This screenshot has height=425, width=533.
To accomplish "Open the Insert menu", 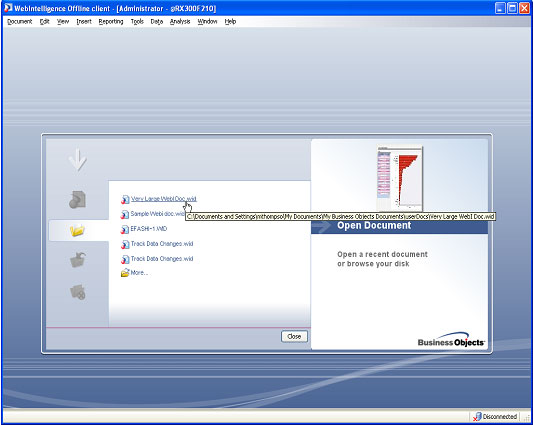I will (84, 21).
